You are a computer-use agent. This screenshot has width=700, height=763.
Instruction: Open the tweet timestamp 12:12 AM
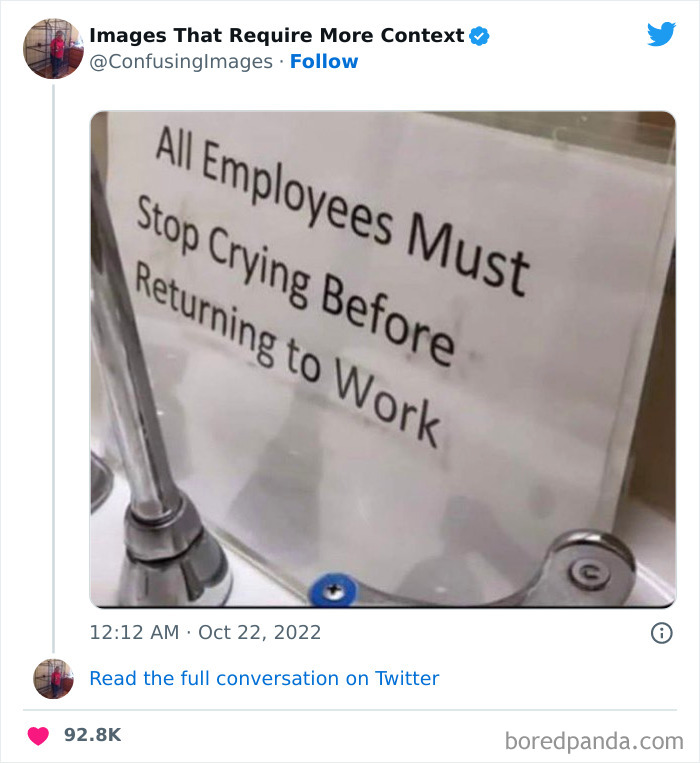[134, 632]
